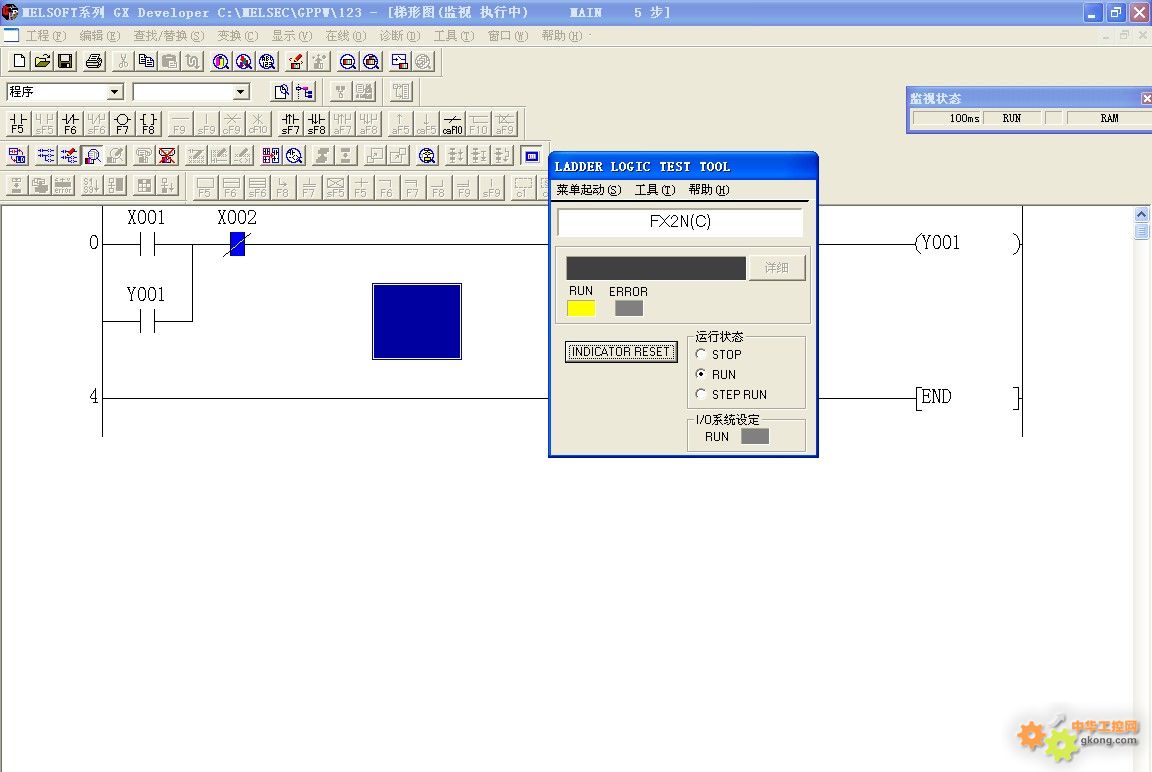1152x772 pixels.
Task: Close the 监视状态 monitor status panel
Action: 1146,98
